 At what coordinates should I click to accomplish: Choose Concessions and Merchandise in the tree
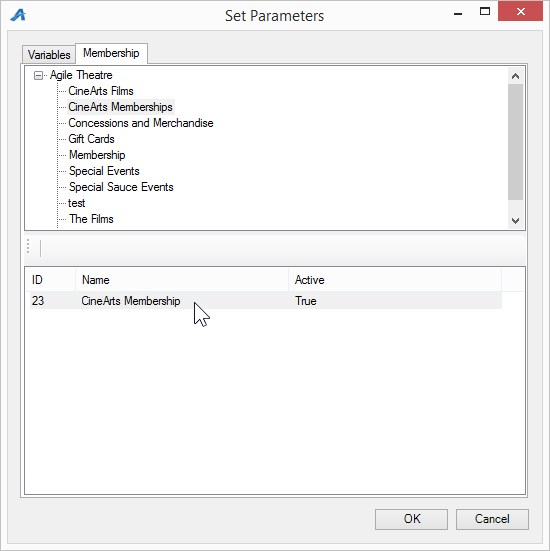click(141, 123)
